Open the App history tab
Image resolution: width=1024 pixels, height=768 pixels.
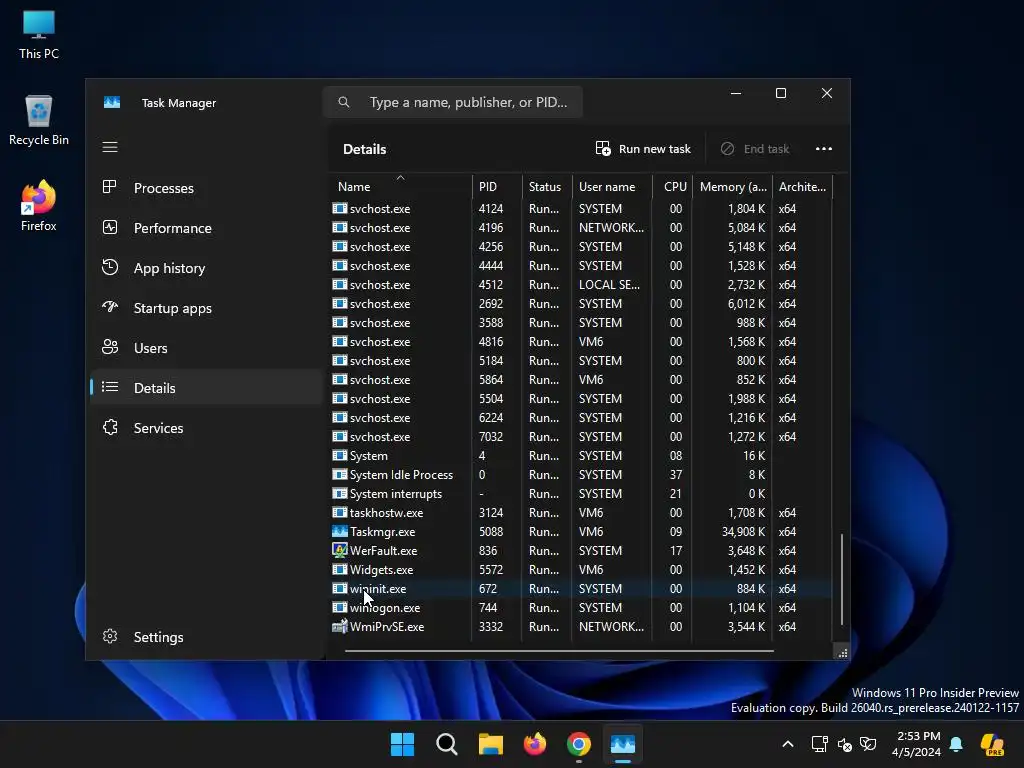pos(206,268)
